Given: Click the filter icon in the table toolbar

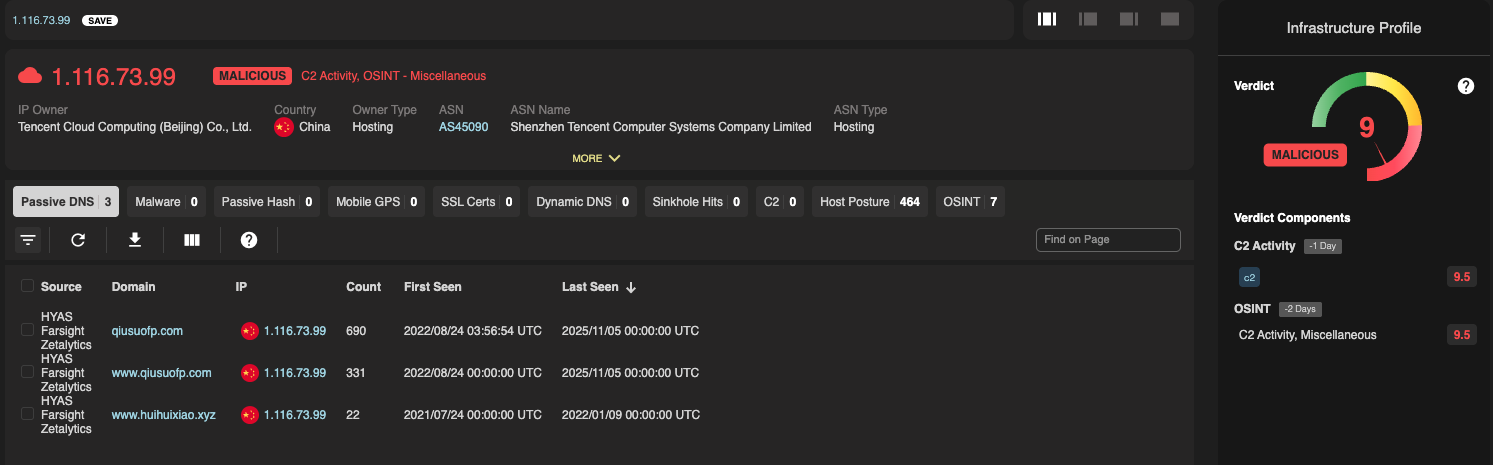Looking at the screenshot, I should coord(28,240).
